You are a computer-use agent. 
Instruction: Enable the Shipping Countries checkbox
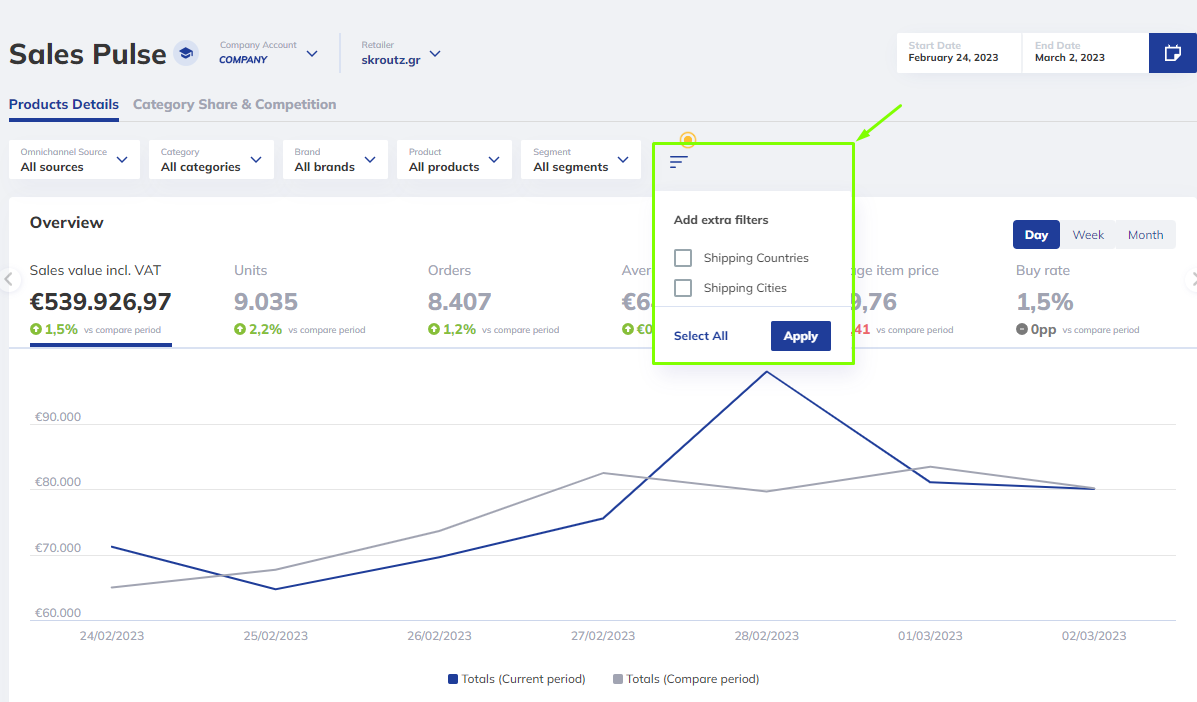pos(683,258)
